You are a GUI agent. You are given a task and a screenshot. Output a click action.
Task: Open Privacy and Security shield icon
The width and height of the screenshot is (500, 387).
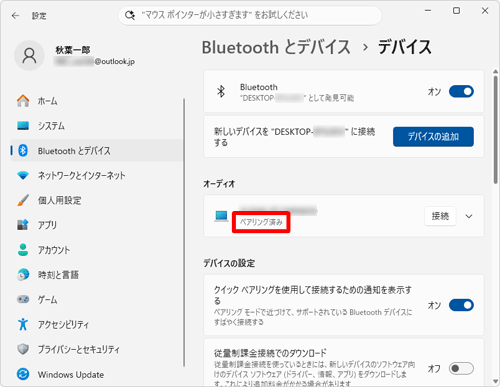coord(23,349)
